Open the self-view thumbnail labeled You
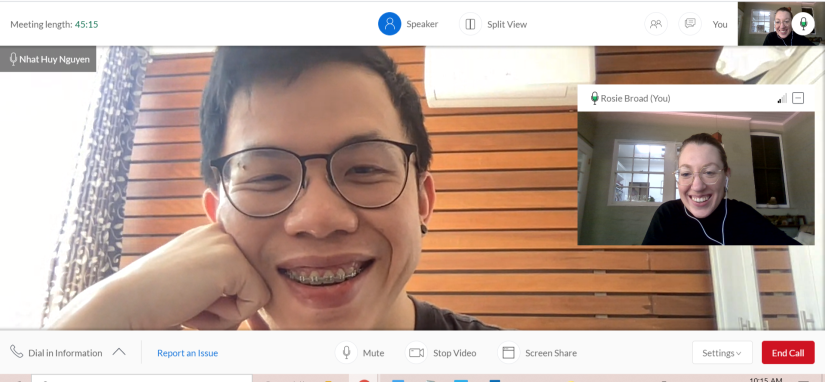Screen dimensions: 825x382 tap(781, 24)
